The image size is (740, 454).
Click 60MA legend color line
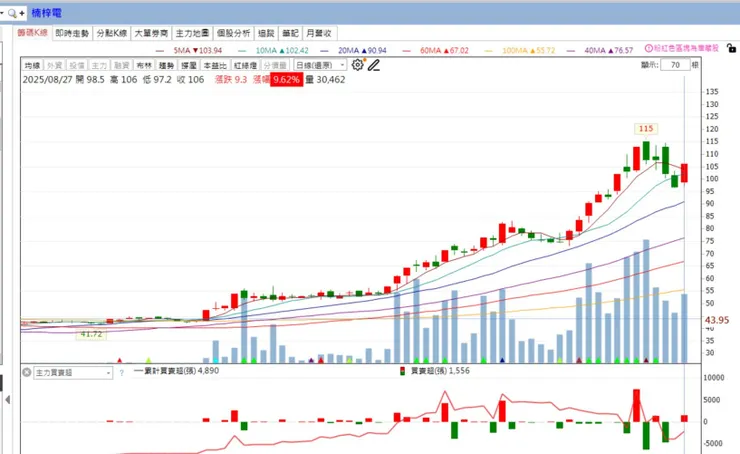point(406,50)
